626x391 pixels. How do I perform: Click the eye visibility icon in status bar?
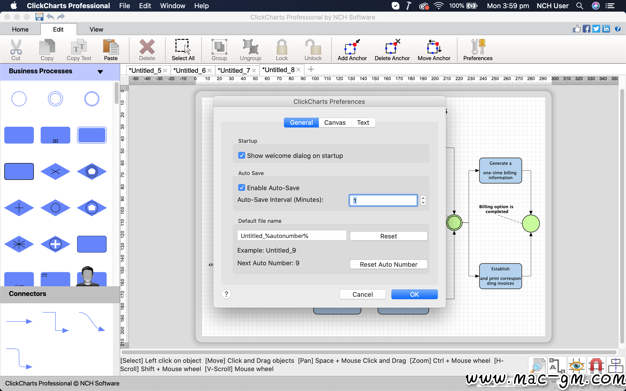[576, 365]
